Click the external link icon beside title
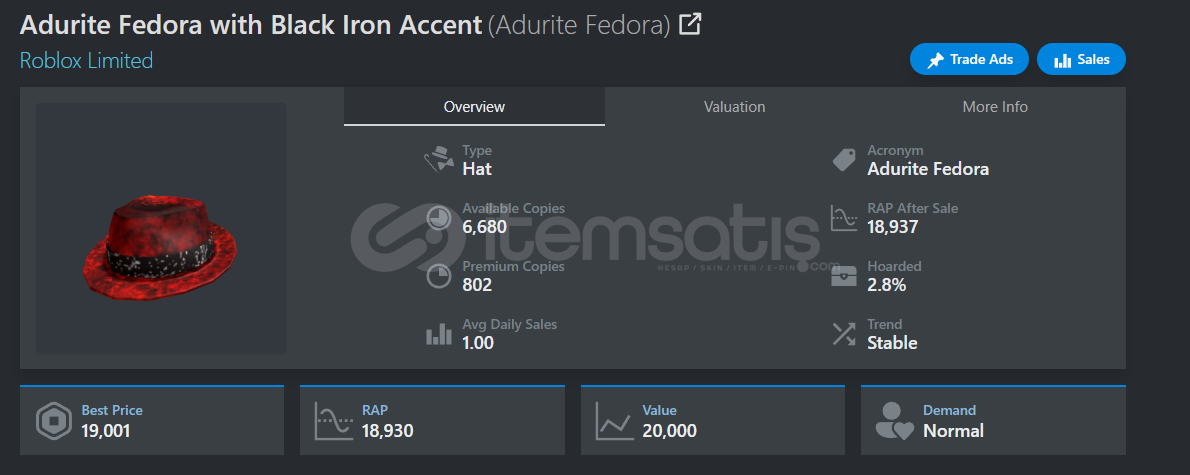 (x=690, y=25)
